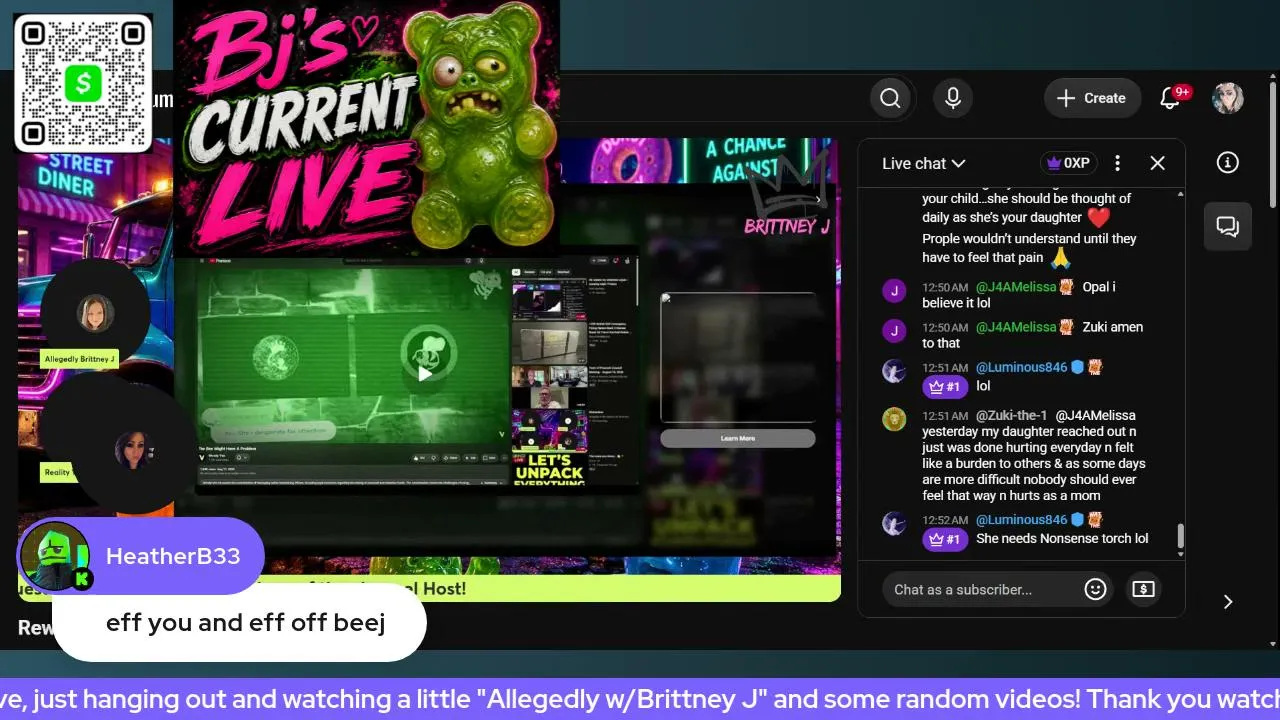
Task: Click the 'Allegedly Brittney J' name label
Action: pyautogui.click(x=80, y=359)
